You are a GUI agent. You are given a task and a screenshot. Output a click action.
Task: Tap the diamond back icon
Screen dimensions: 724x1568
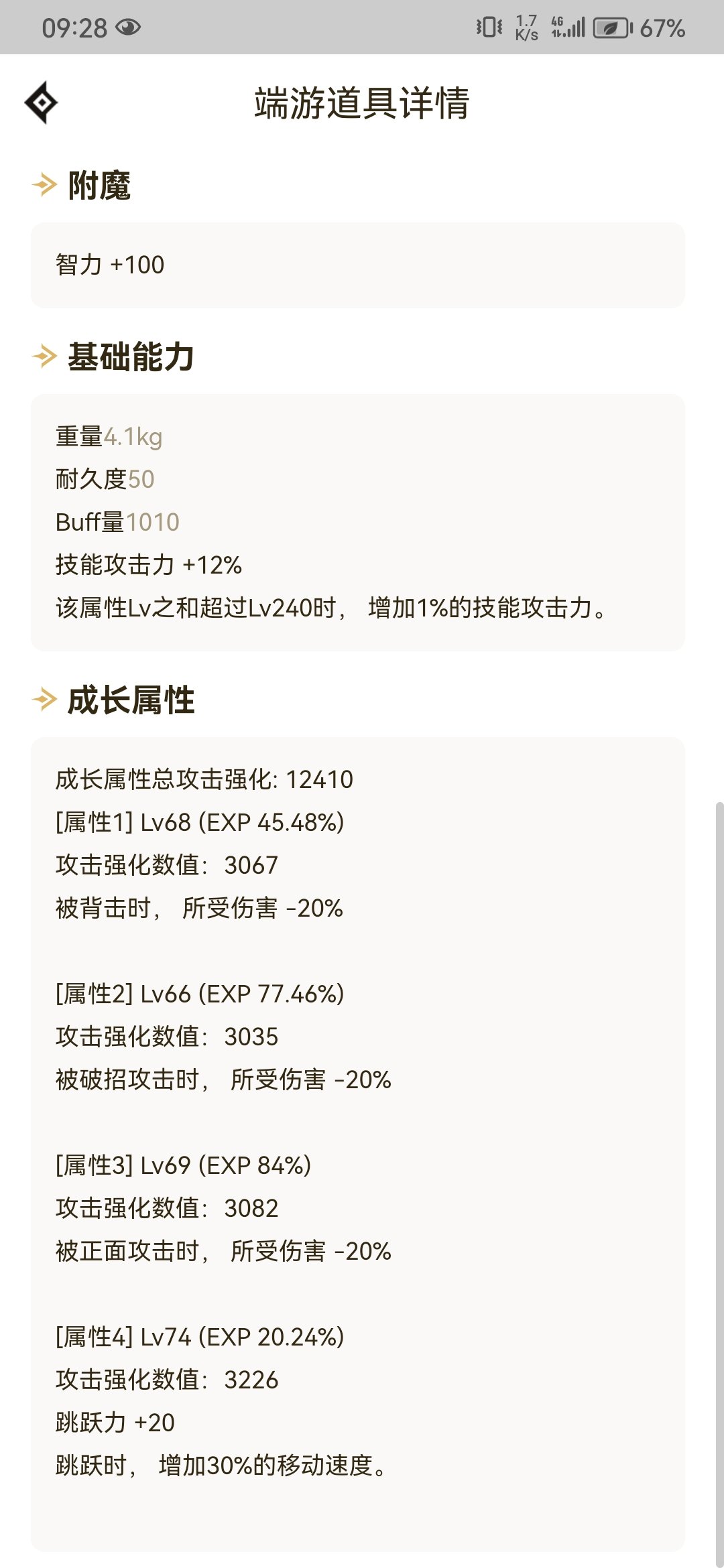(41, 103)
